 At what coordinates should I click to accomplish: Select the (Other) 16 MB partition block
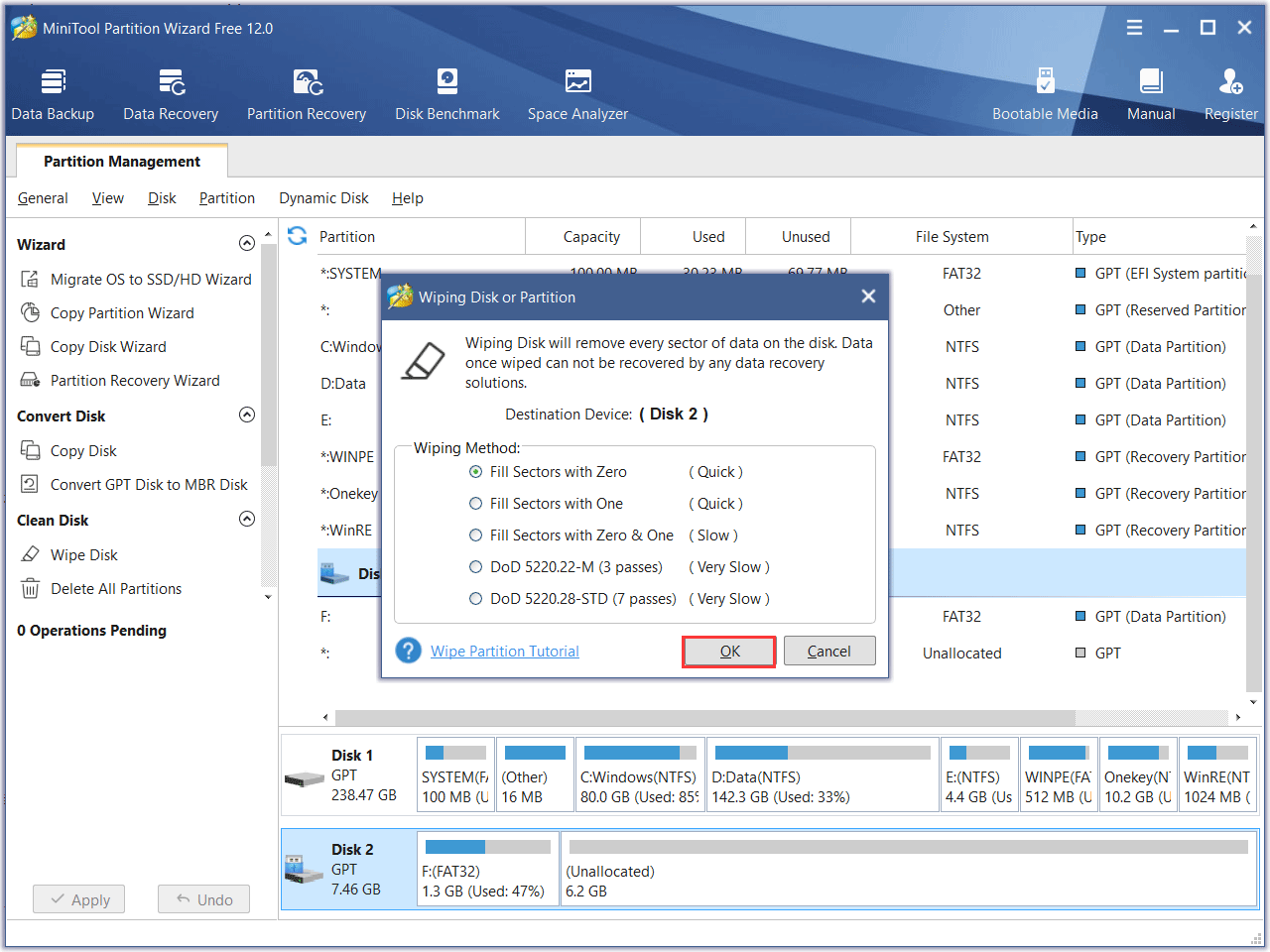[x=535, y=774]
